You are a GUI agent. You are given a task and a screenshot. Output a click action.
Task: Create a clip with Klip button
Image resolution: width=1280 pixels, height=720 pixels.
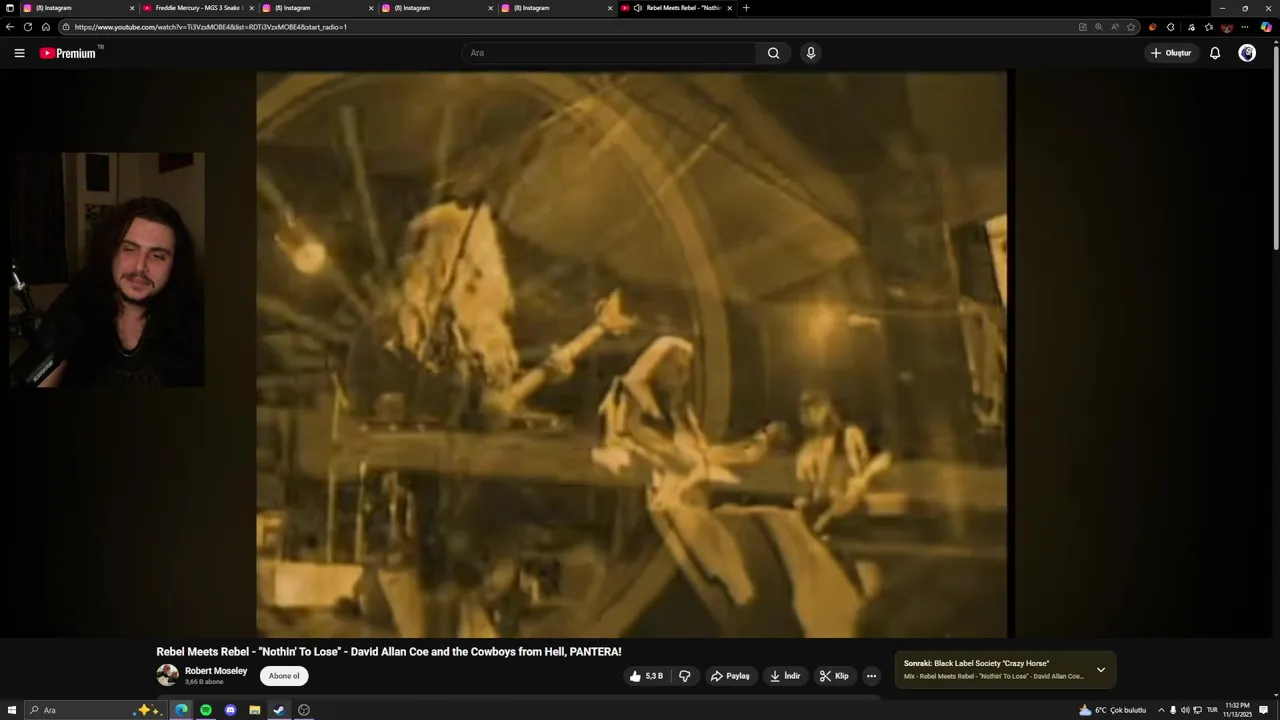point(834,676)
